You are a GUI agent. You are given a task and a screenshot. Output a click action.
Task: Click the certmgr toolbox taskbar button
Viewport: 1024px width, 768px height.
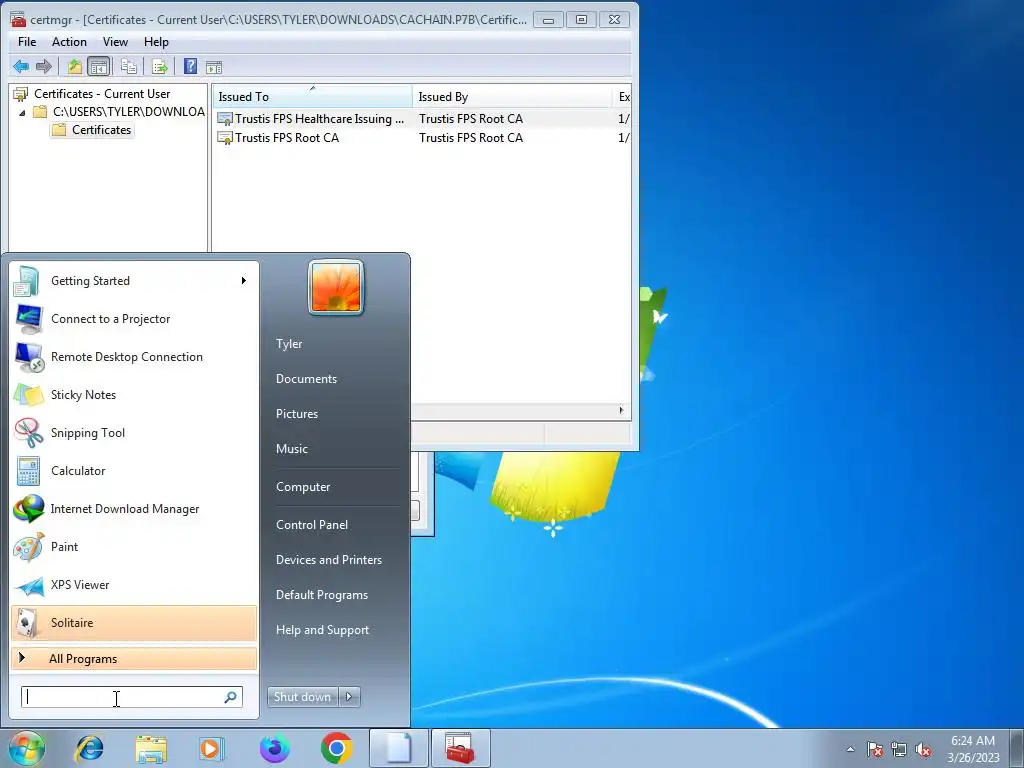click(460, 748)
